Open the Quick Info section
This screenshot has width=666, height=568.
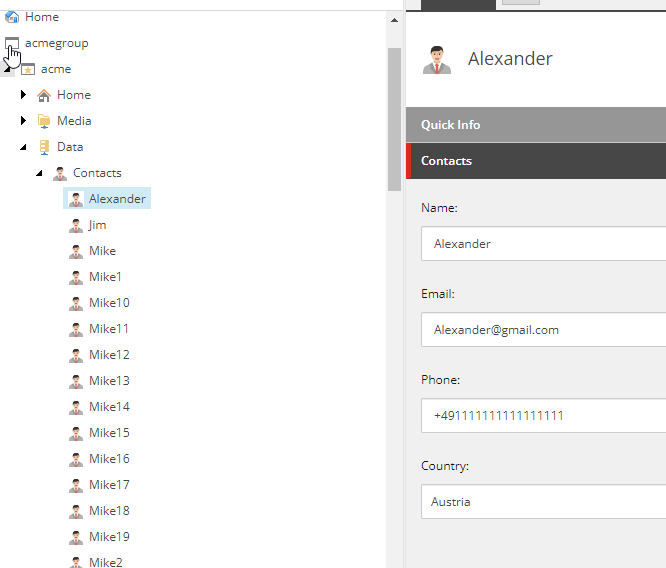[x=536, y=125]
